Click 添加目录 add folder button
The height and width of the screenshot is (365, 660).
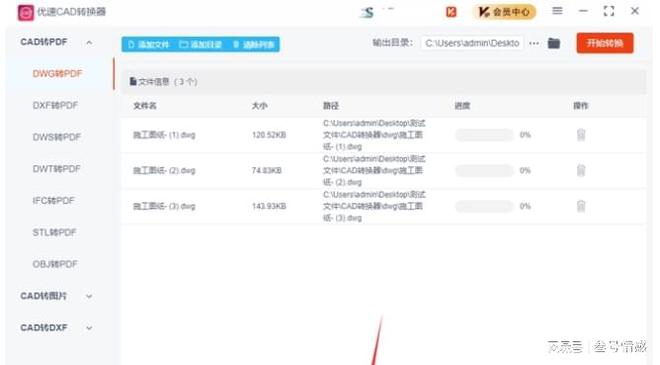click(200, 45)
